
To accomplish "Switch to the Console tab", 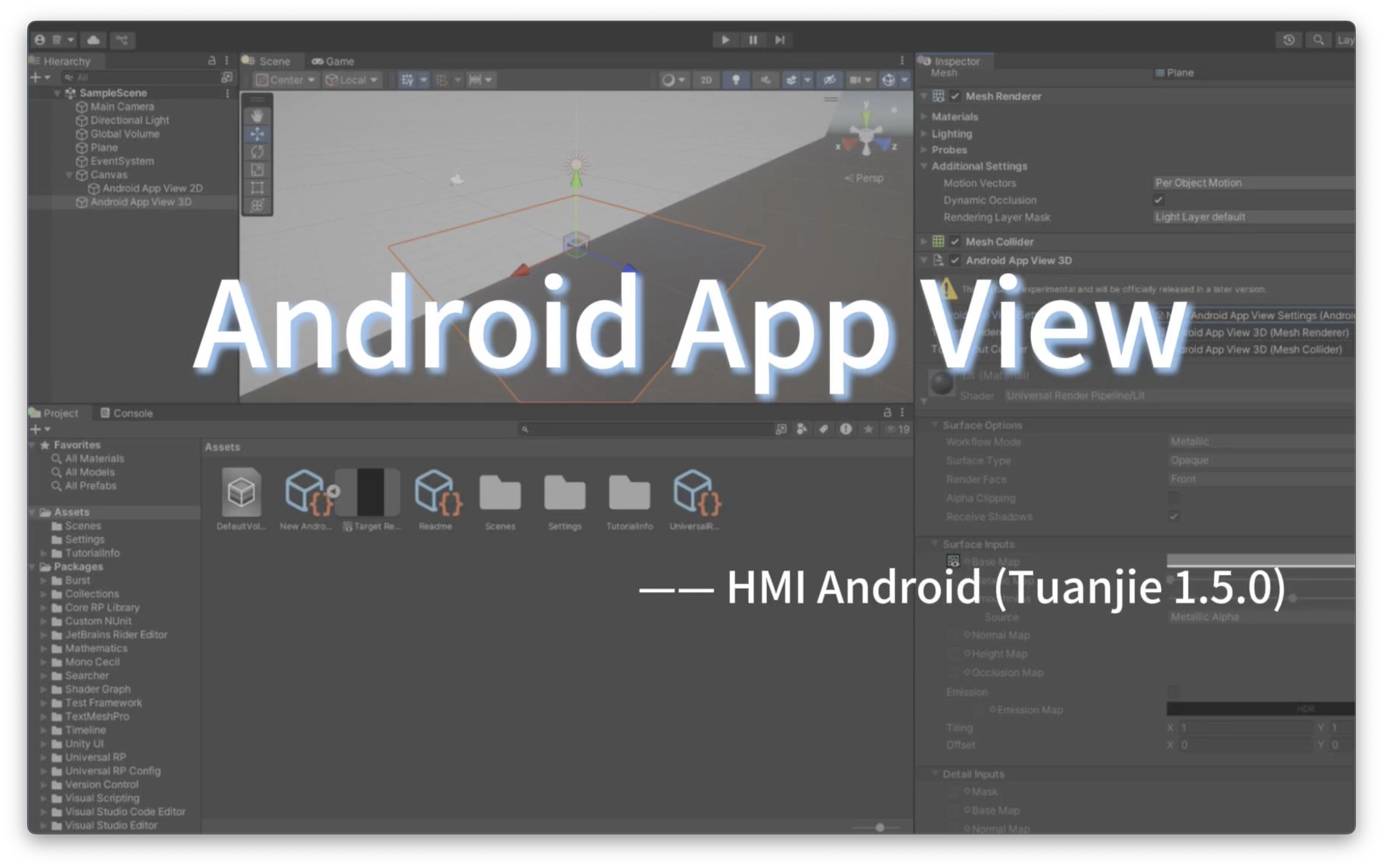I will 127,413.
